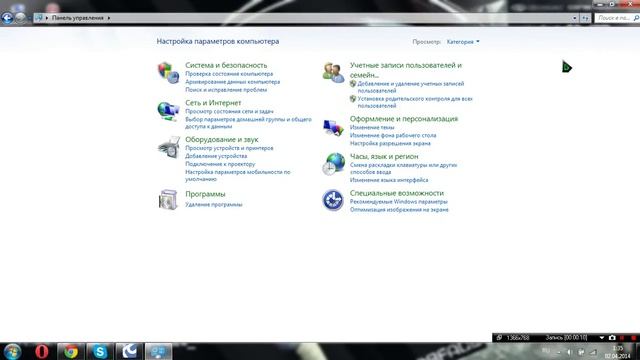Screen dimensions: 640x360
Task: Open Учетные записи пользователей heading
Action: 406,70
